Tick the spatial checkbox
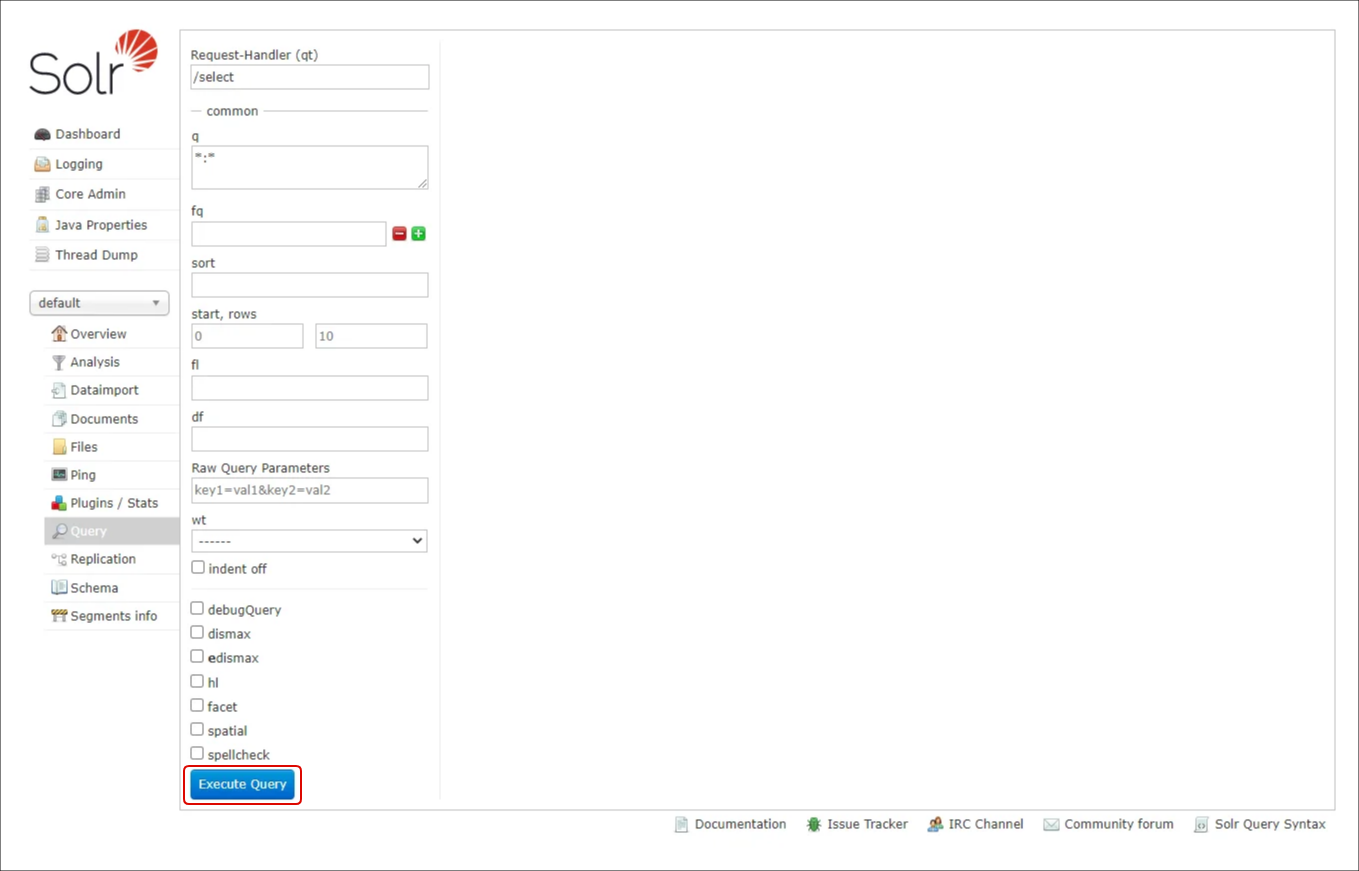Viewport: 1359px width, 871px height. (197, 729)
